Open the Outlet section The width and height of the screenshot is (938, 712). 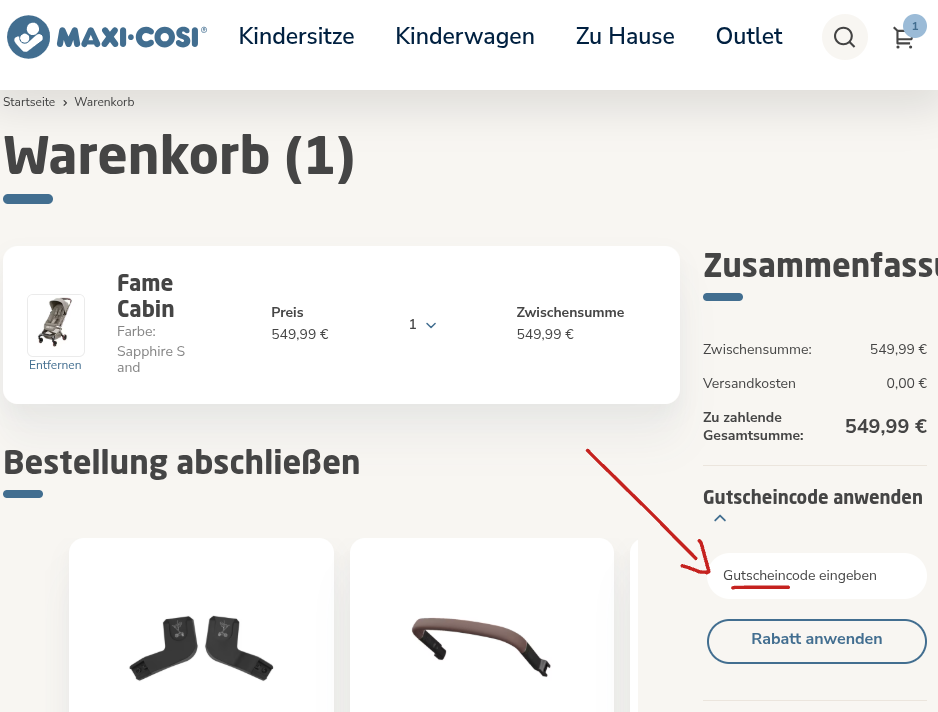tap(748, 37)
